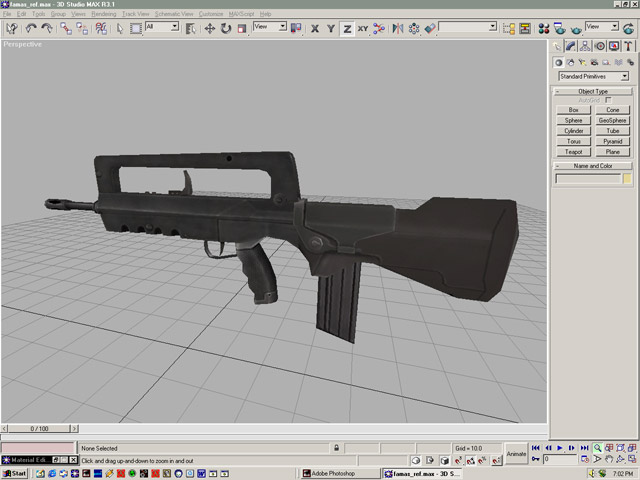The image size is (640, 480).
Task: Create a Teapot primitive
Action: pyautogui.click(x=573, y=152)
